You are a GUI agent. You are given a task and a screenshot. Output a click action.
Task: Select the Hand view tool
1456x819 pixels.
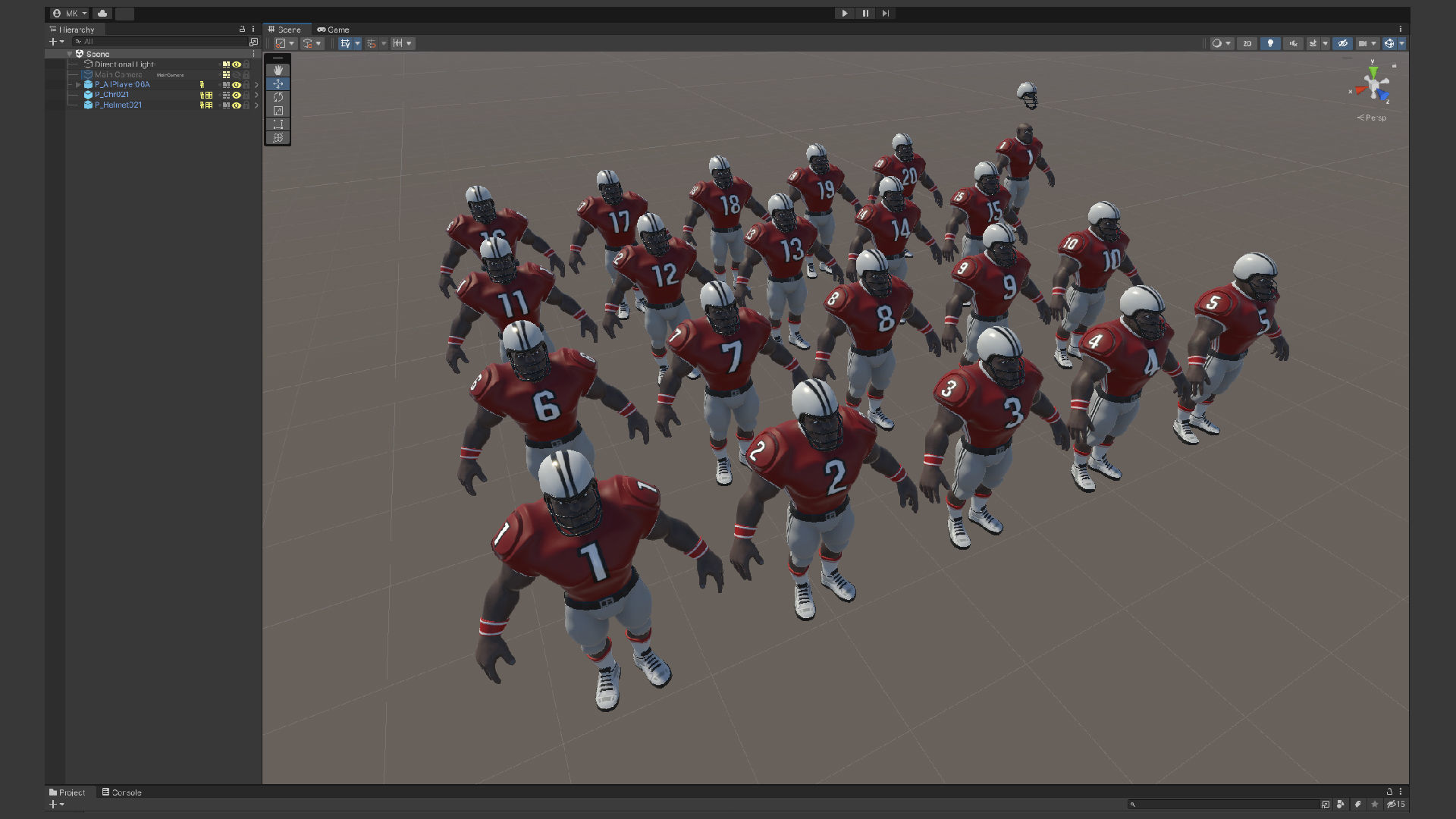pyautogui.click(x=278, y=70)
